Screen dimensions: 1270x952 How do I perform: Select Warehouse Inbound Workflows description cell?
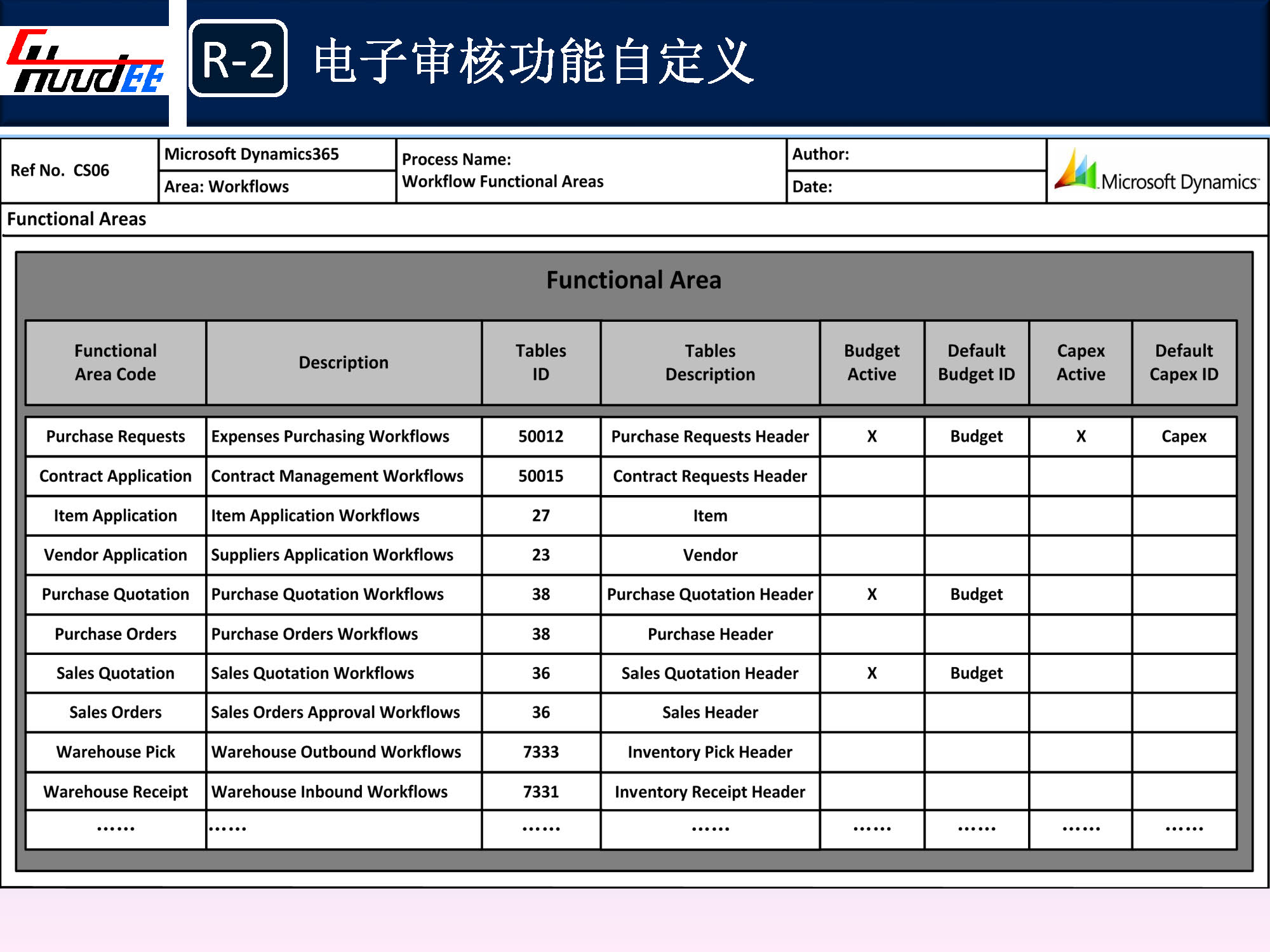click(330, 792)
